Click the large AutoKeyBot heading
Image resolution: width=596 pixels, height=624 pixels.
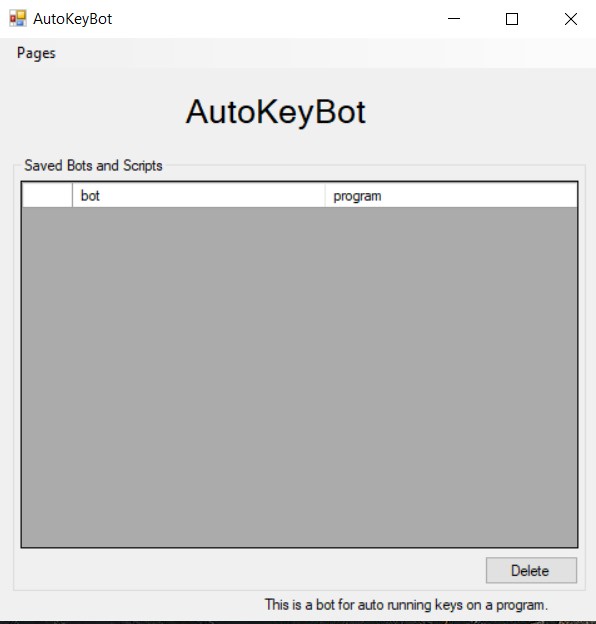pyautogui.click(x=275, y=112)
